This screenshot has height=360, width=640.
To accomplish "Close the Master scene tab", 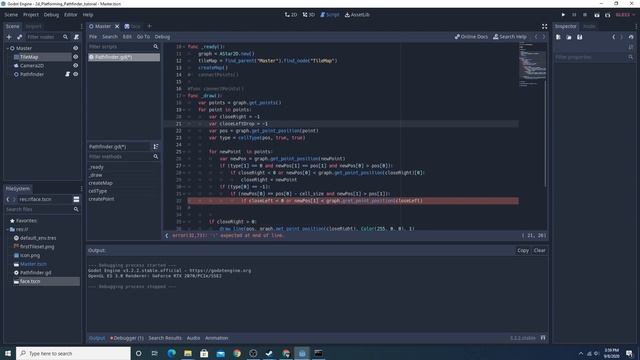I will pos(117,26).
